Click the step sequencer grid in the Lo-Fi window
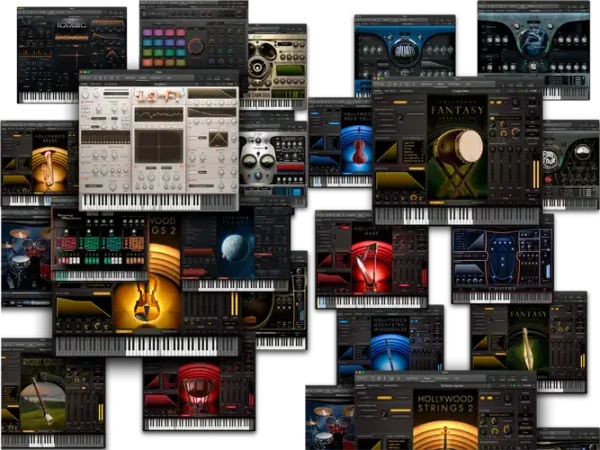Viewport: 600px width, 450px height. coord(105,137)
